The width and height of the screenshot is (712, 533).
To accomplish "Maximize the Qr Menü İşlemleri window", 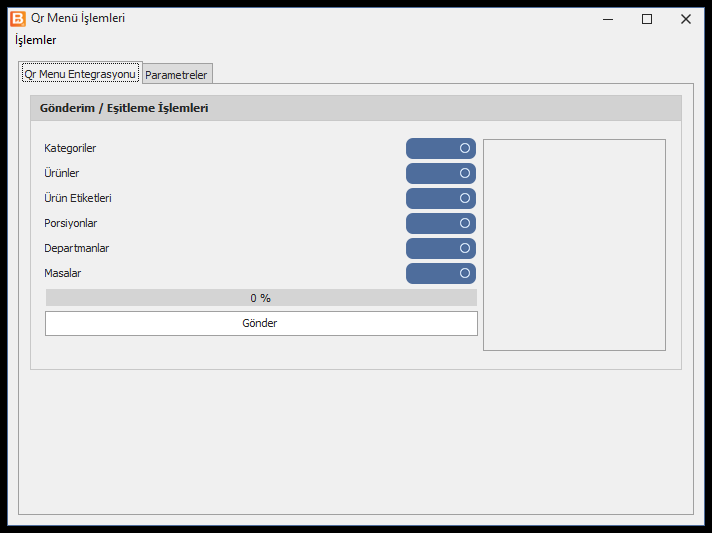I will click(x=647, y=19).
